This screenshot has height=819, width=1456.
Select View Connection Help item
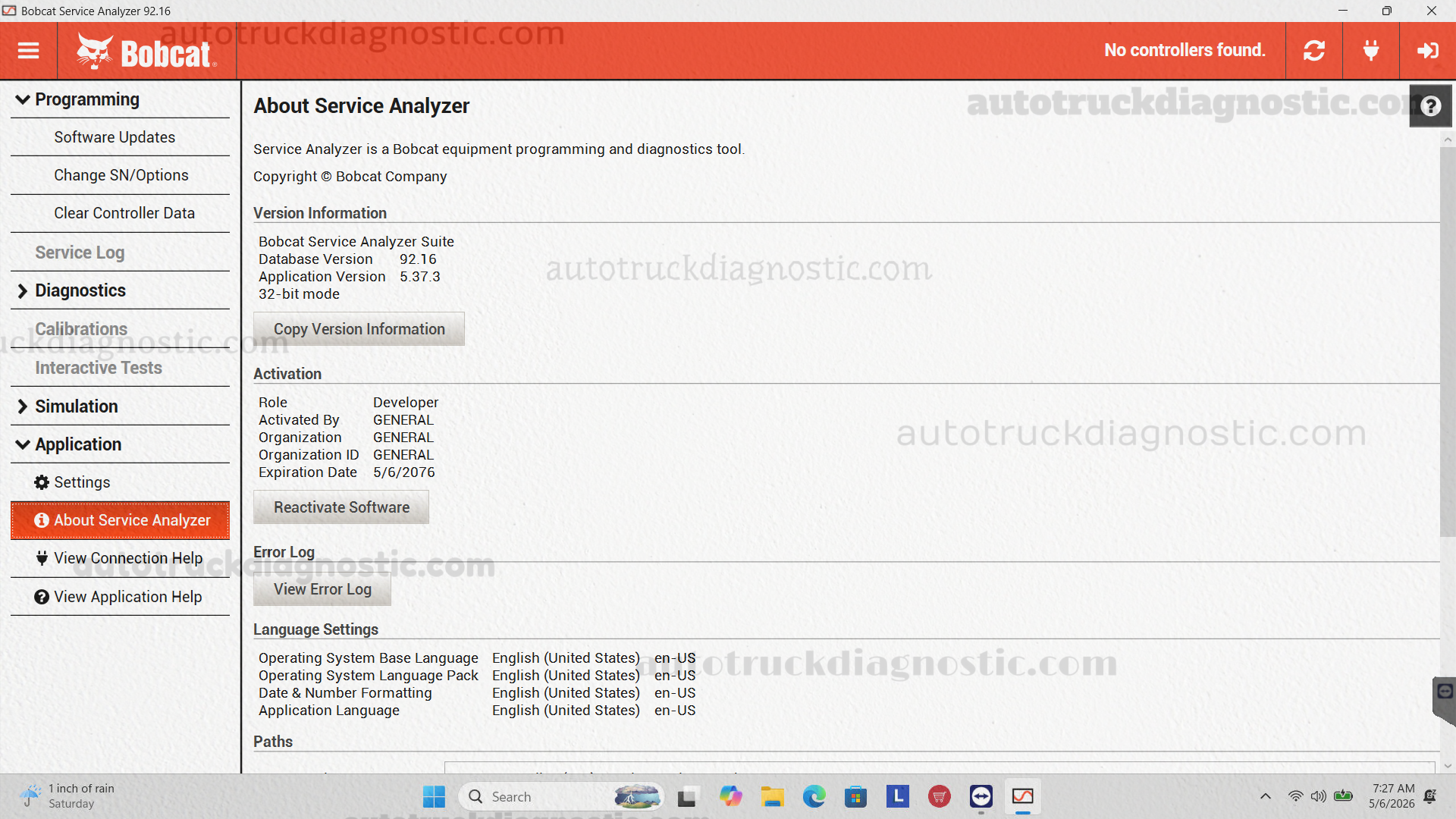tap(120, 558)
